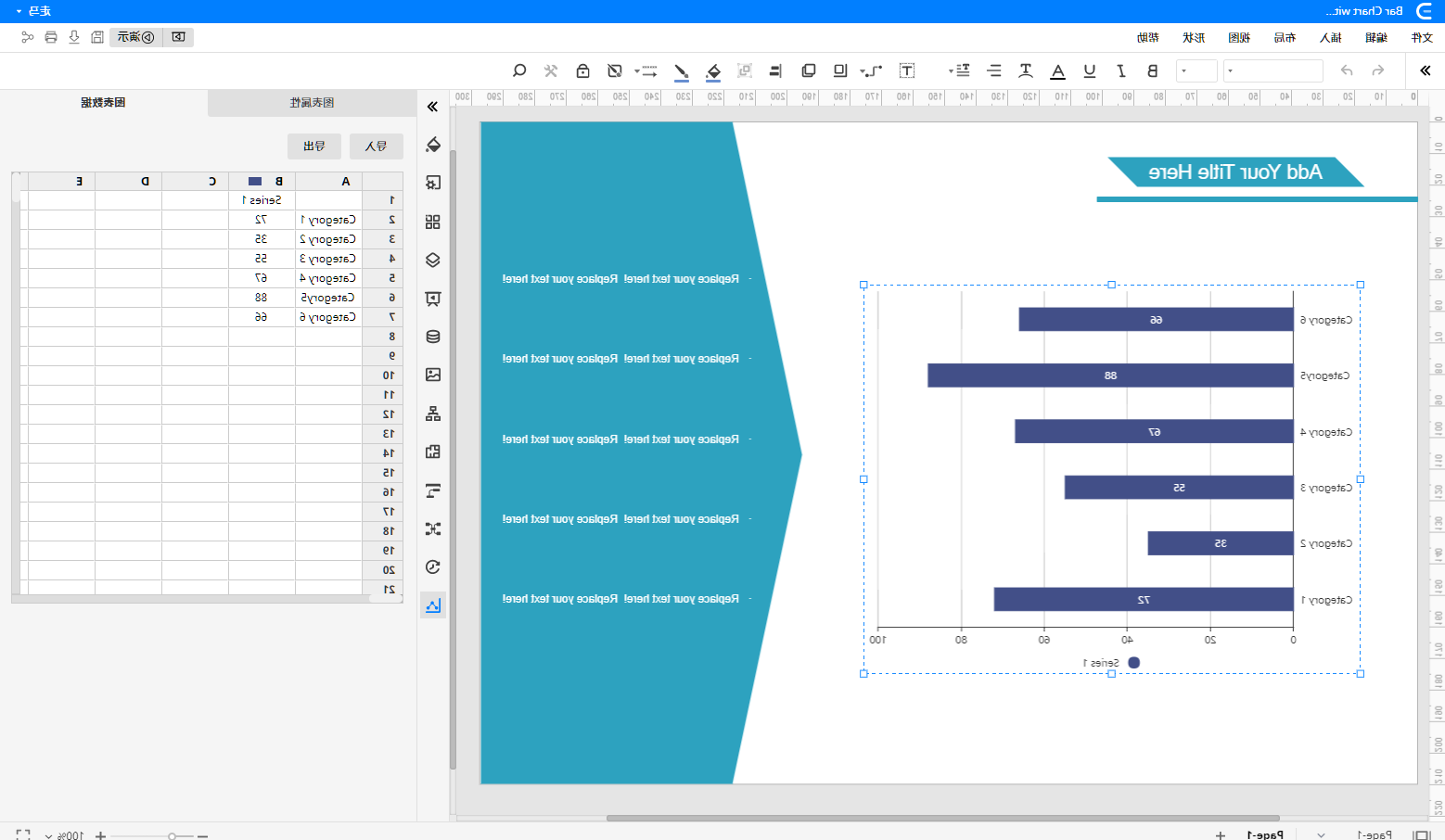Open the tools wrench icon

pyautogui.click(x=551, y=70)
